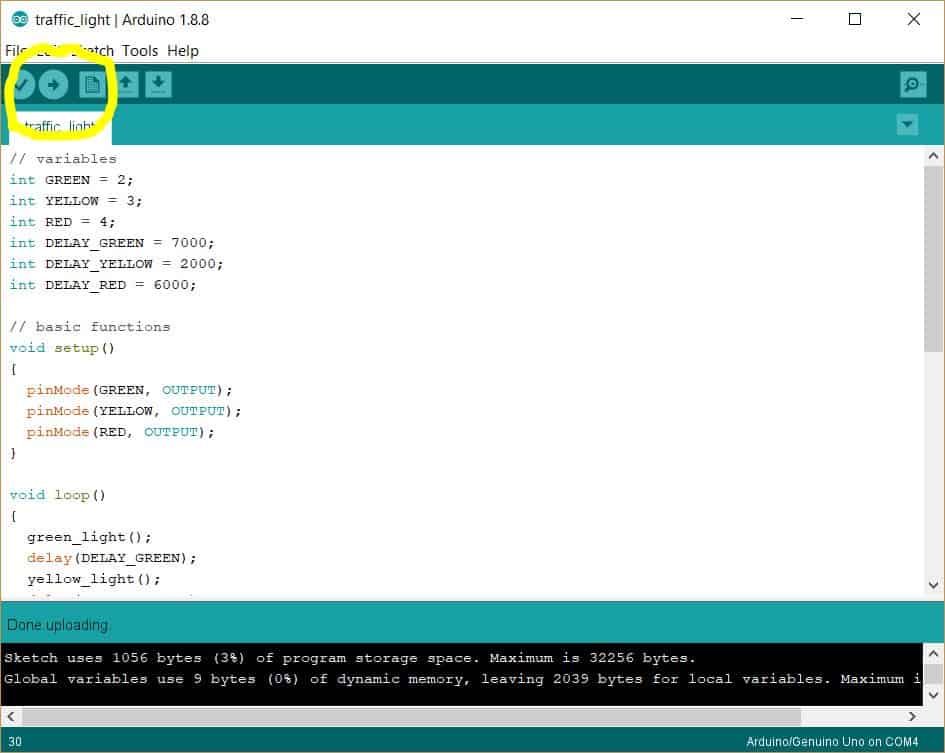Click the Upload arrow icon
Screen dimensions: 945x753
(x=55, y=84)
